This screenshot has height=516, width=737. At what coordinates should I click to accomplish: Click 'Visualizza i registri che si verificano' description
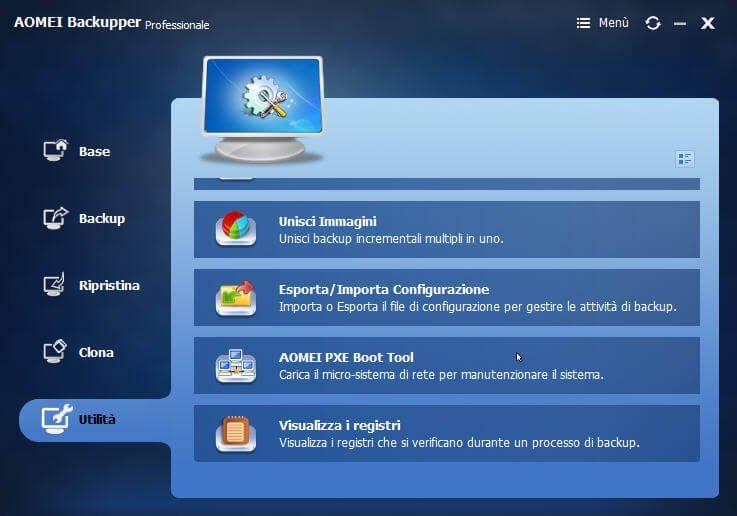point(459,443)
